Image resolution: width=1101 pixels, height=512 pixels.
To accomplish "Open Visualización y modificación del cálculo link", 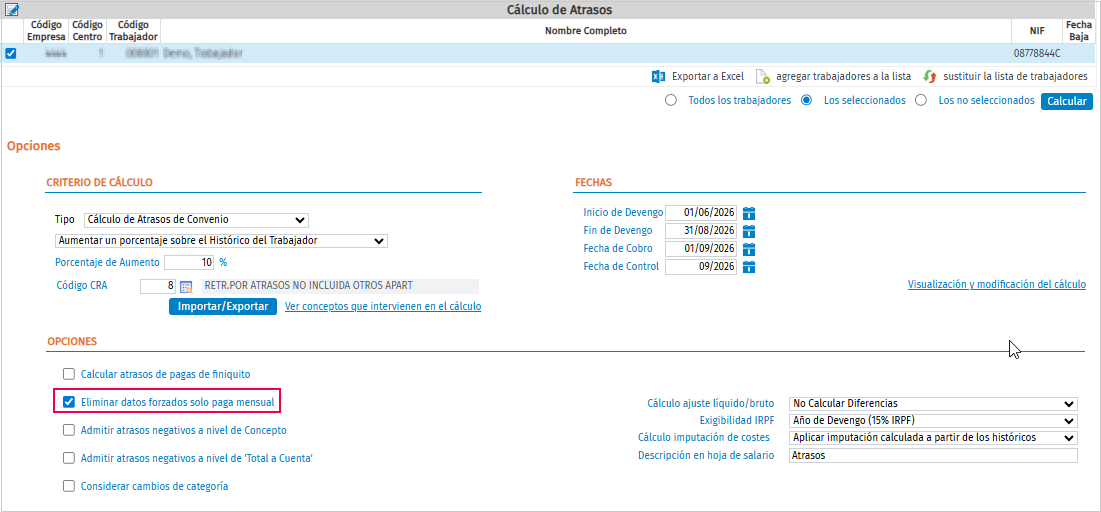I will tap(997, 284).
